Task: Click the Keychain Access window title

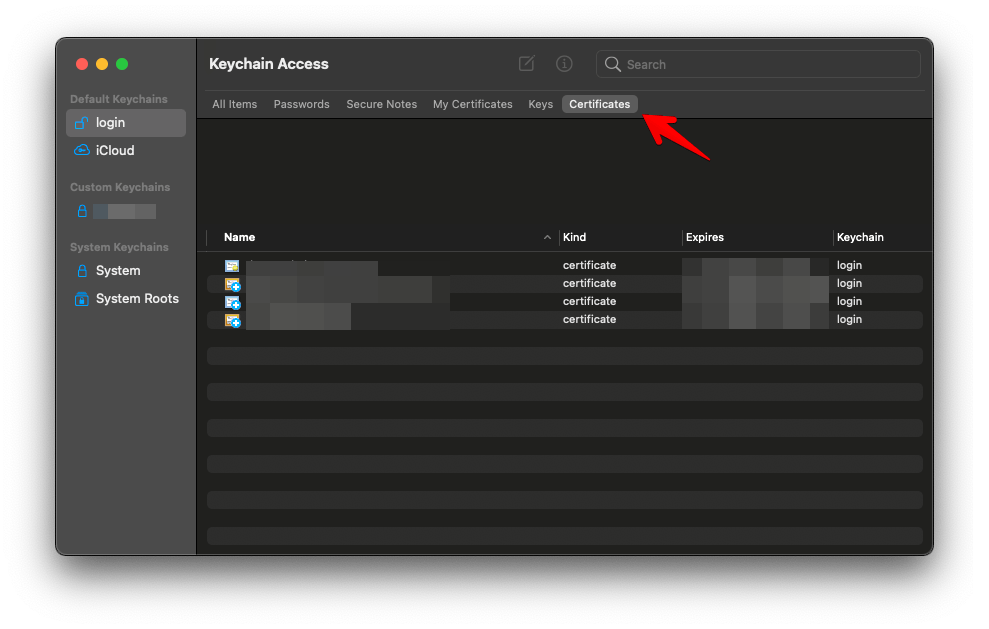Action: [x=269, y=64]
